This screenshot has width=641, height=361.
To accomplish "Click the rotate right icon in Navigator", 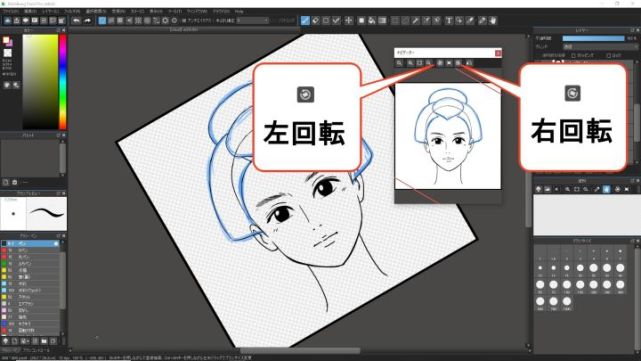I will tap(459, 63).
